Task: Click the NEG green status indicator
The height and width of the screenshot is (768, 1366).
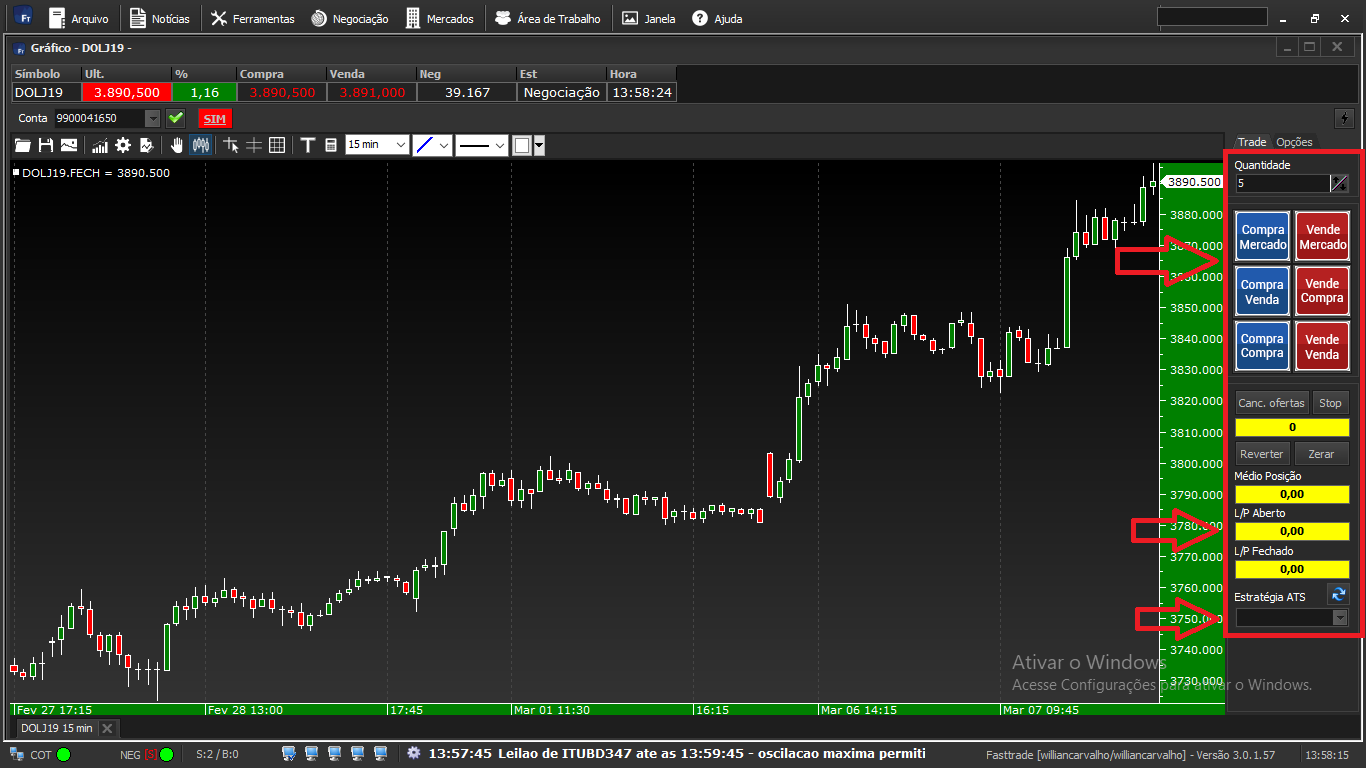Action: [167, 754]
